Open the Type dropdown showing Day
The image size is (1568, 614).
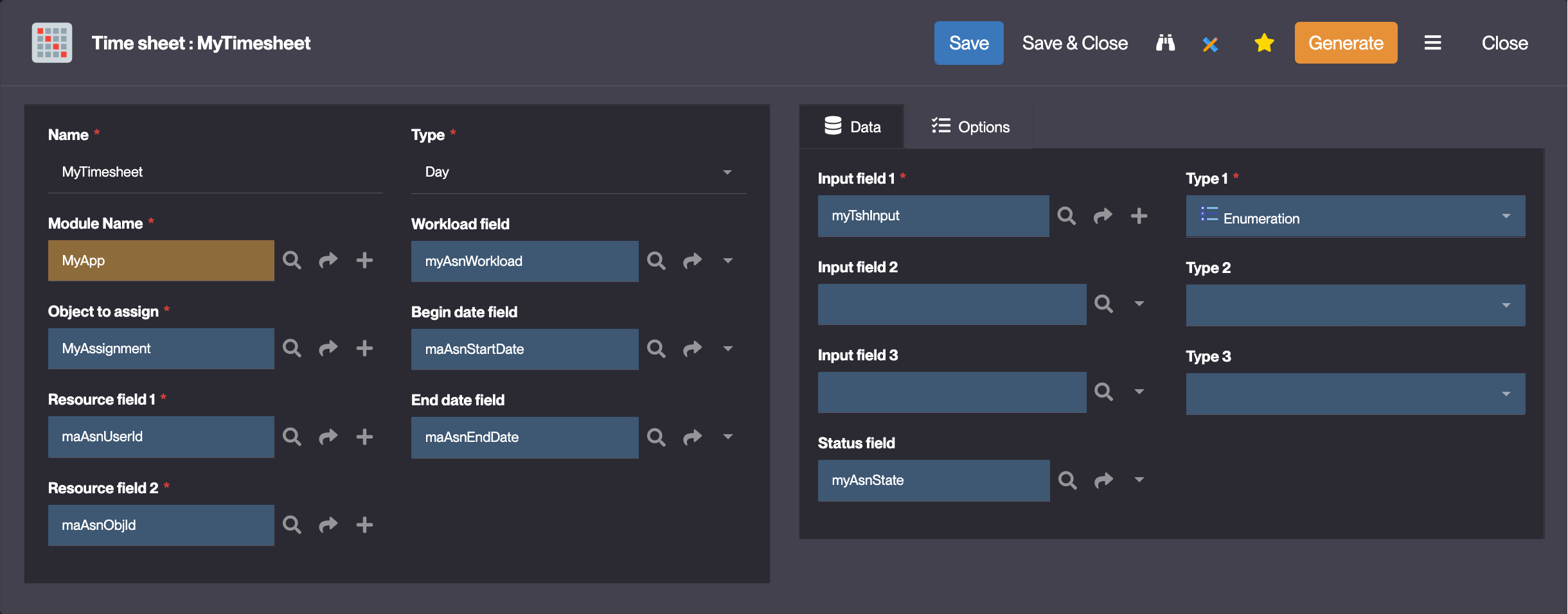tap(727, 172)
